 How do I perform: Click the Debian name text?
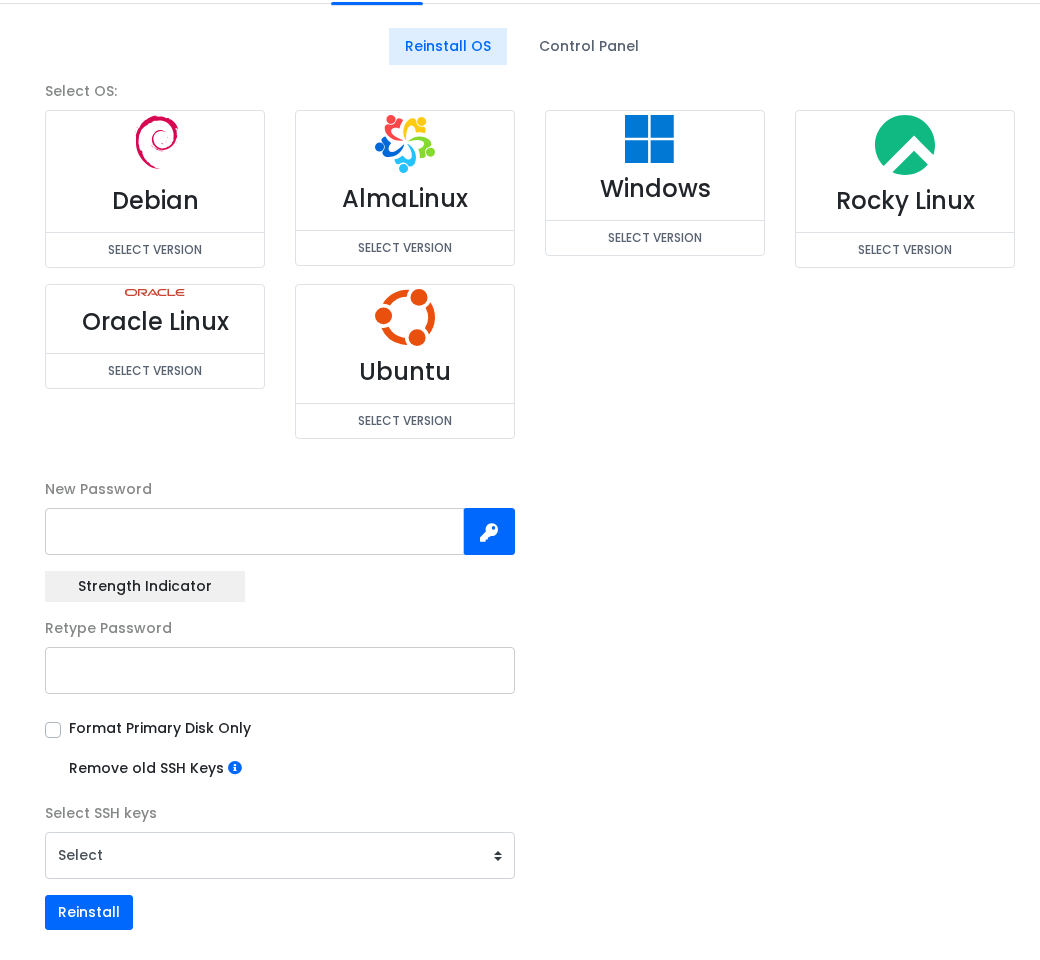155,201
